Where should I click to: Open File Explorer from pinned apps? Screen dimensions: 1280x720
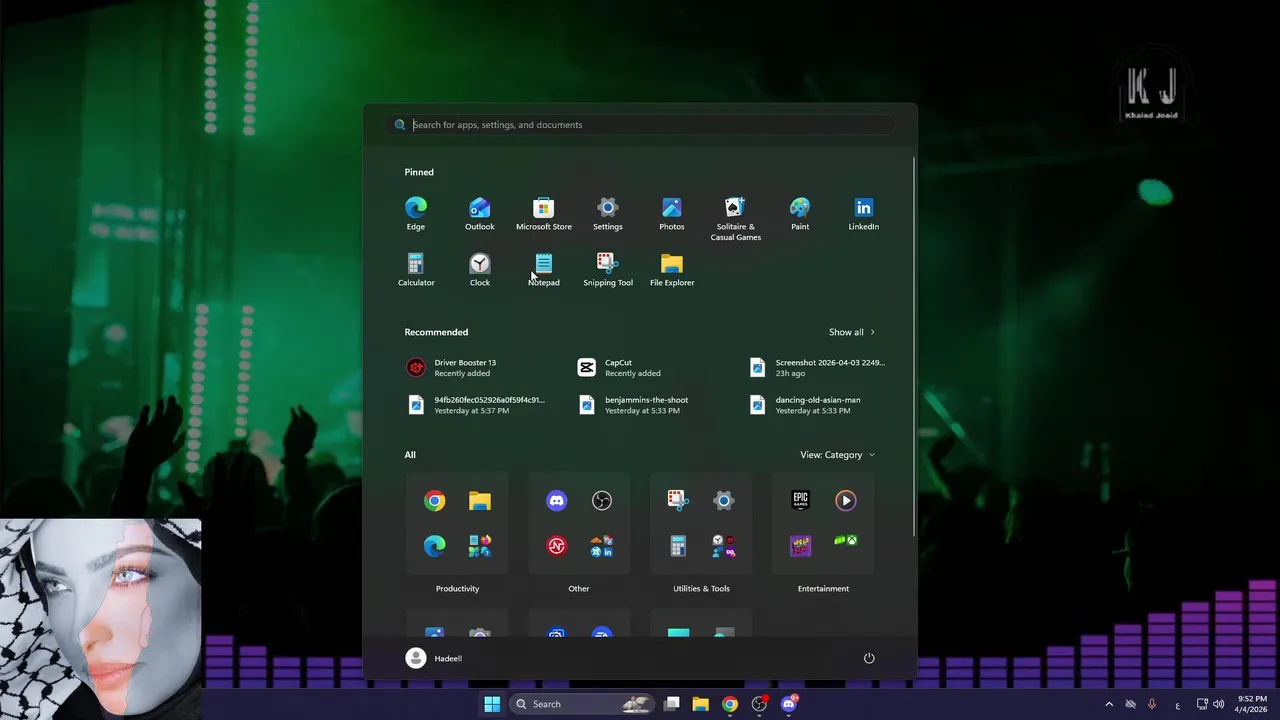tap(672, 270)
